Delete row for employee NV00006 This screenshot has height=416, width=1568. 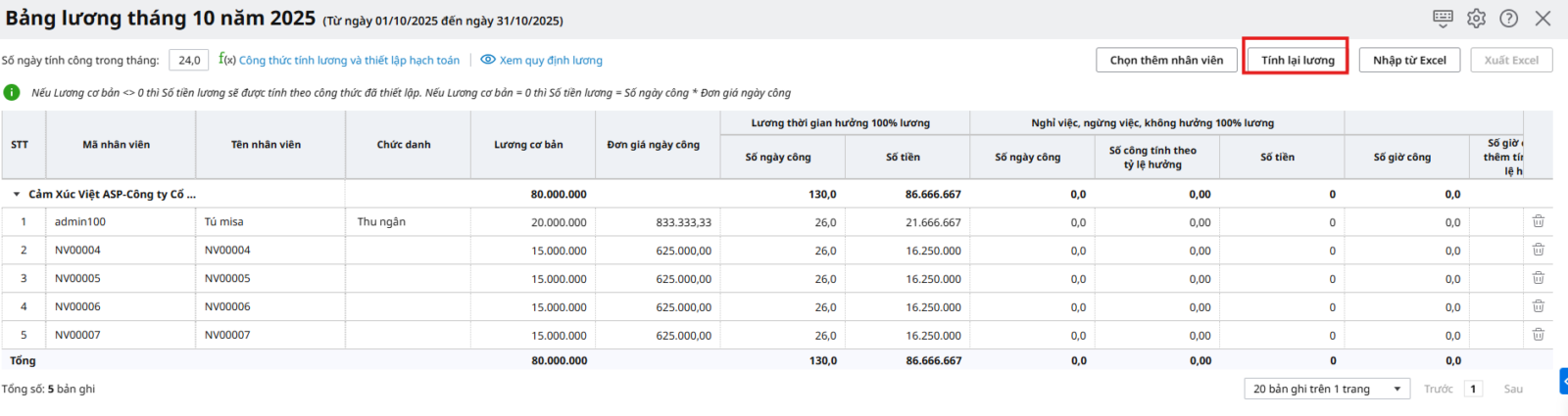pyautogui.click(x=1538, y=307)
